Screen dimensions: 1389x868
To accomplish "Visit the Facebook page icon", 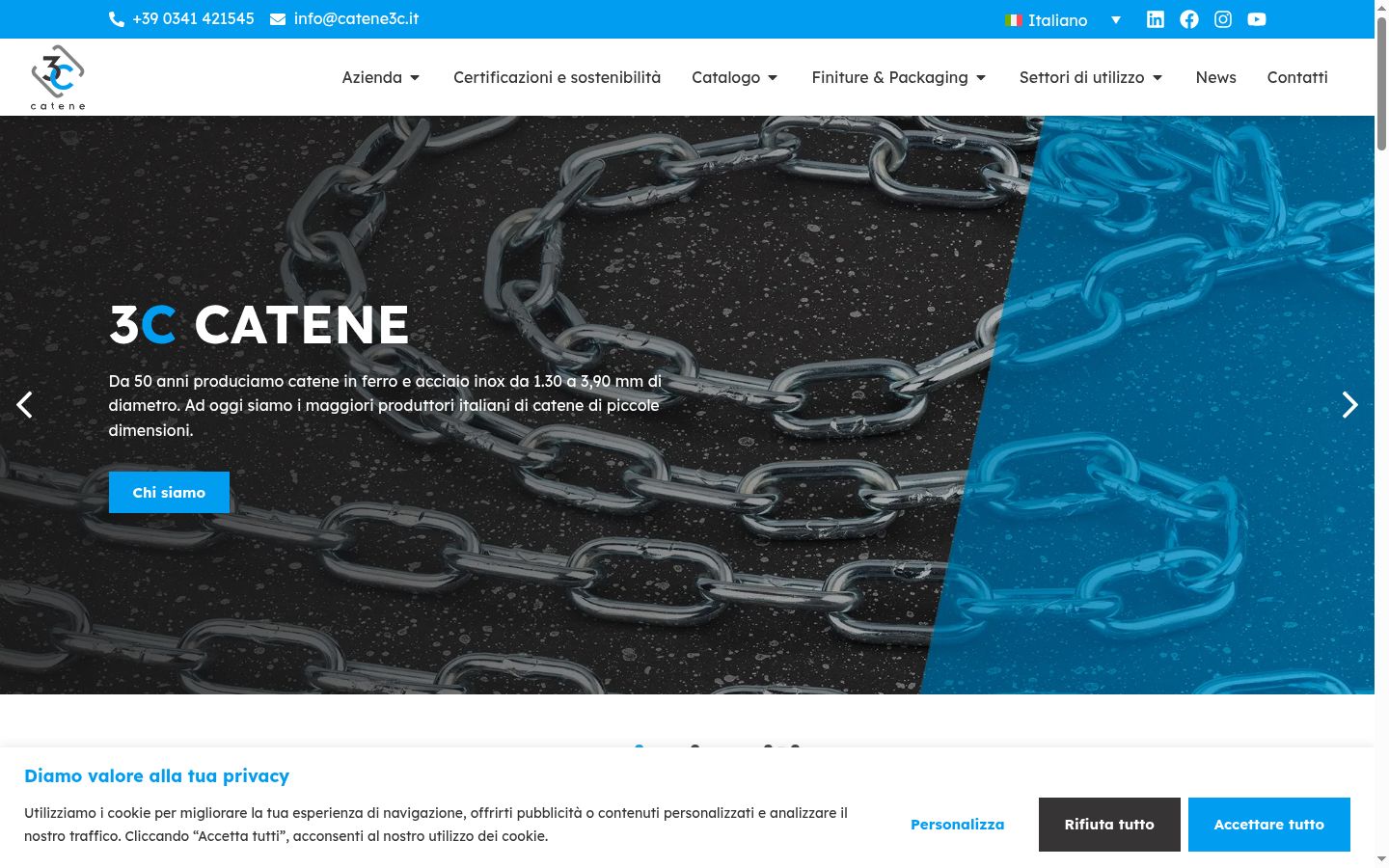I will pyautogui.click(x=1189, y=19).
